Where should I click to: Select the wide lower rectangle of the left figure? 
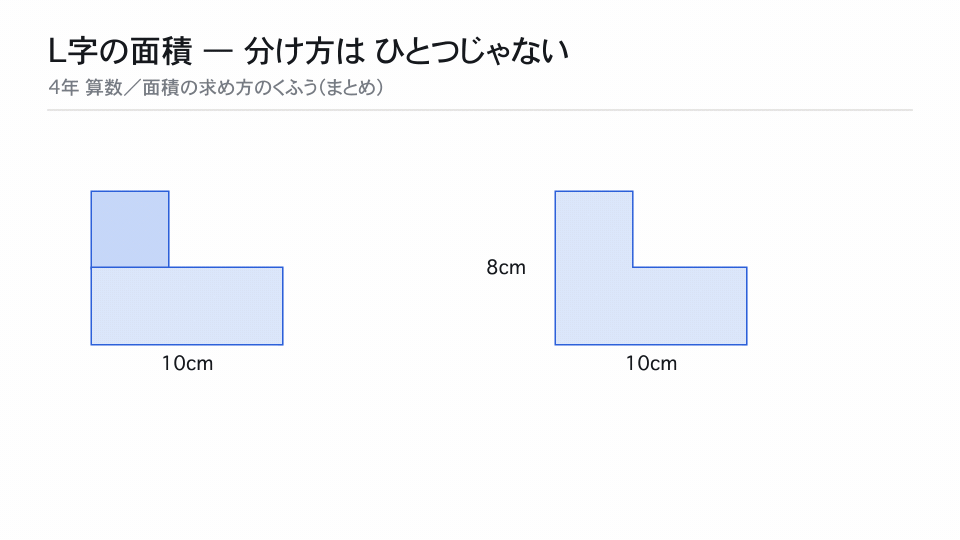pyautogui.click(x=187, y=306)
